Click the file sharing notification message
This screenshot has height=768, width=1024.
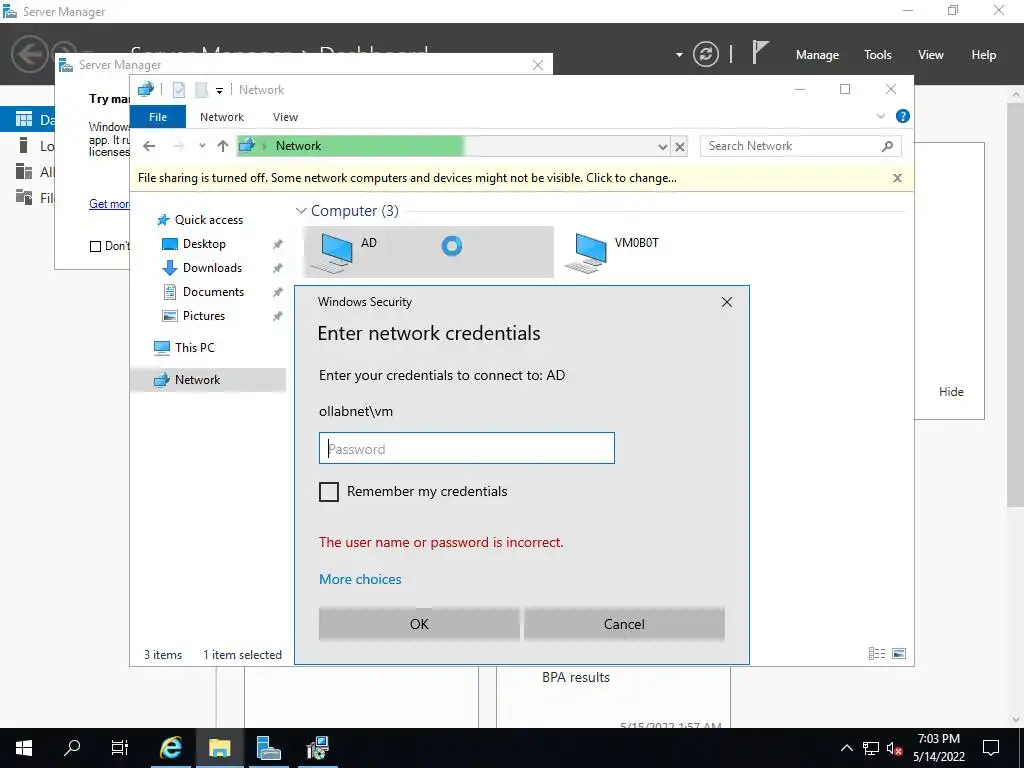(x=407, y=178)
